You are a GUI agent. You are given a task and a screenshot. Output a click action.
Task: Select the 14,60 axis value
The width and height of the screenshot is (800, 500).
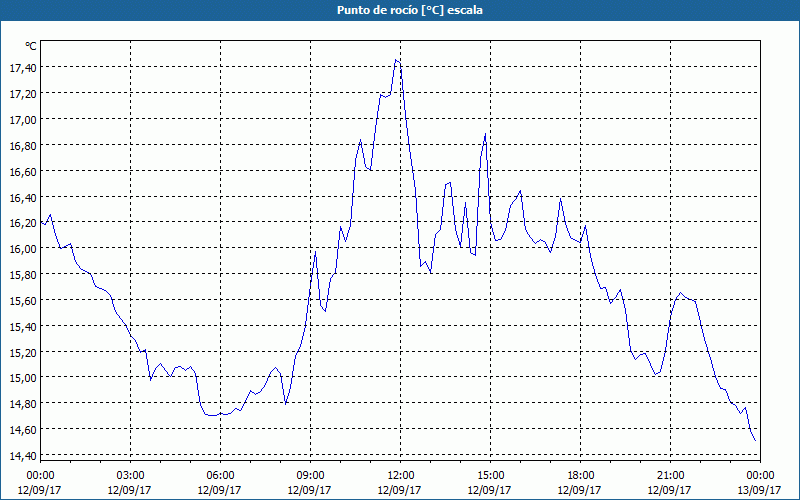(23, 430)
